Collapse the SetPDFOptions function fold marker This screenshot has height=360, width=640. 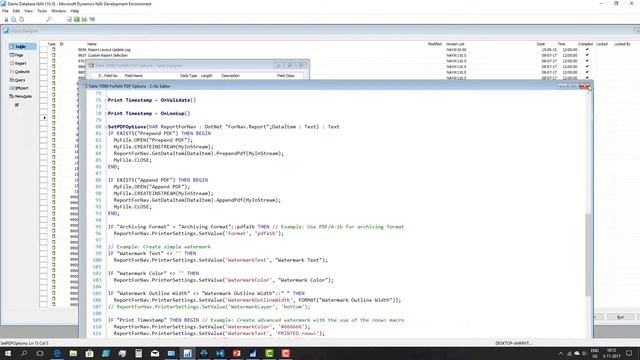(105, 127)
